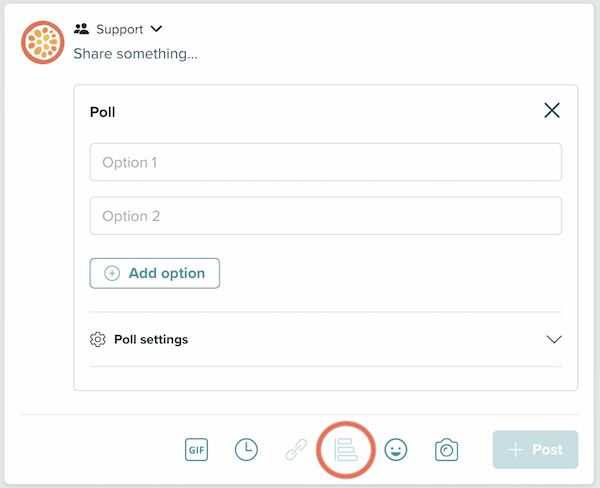600x488 pixels.
Task: Click the orange profile avatar
Action: pos(43,42)
